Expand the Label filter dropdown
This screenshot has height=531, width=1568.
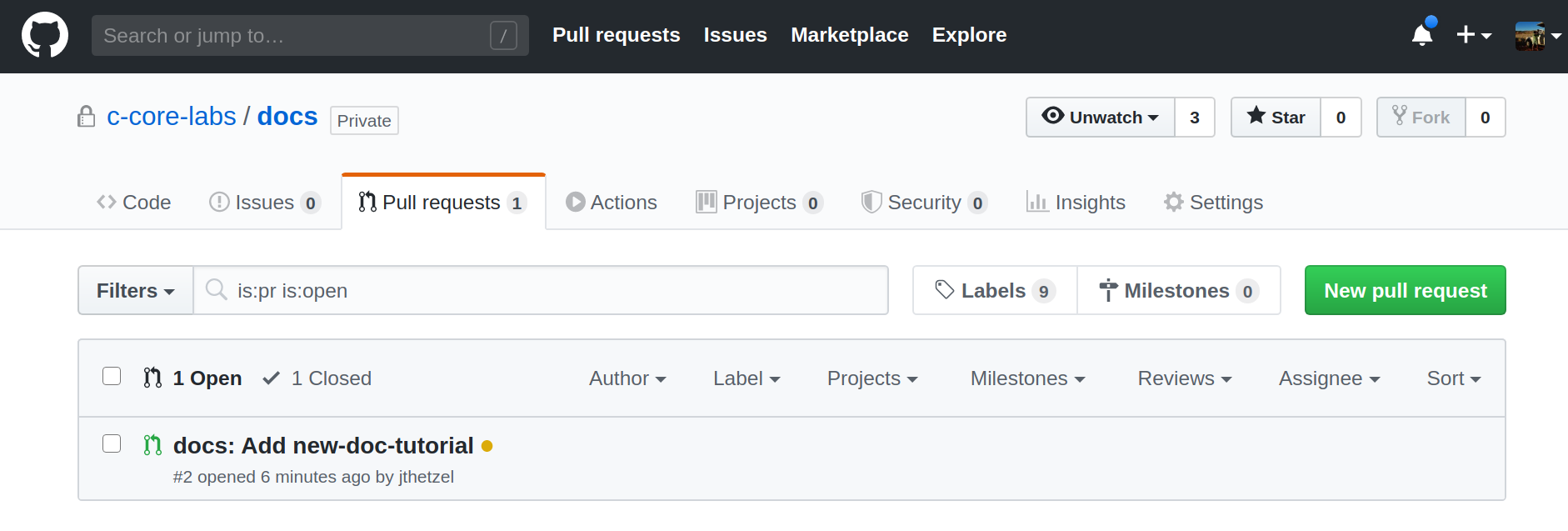747,378
